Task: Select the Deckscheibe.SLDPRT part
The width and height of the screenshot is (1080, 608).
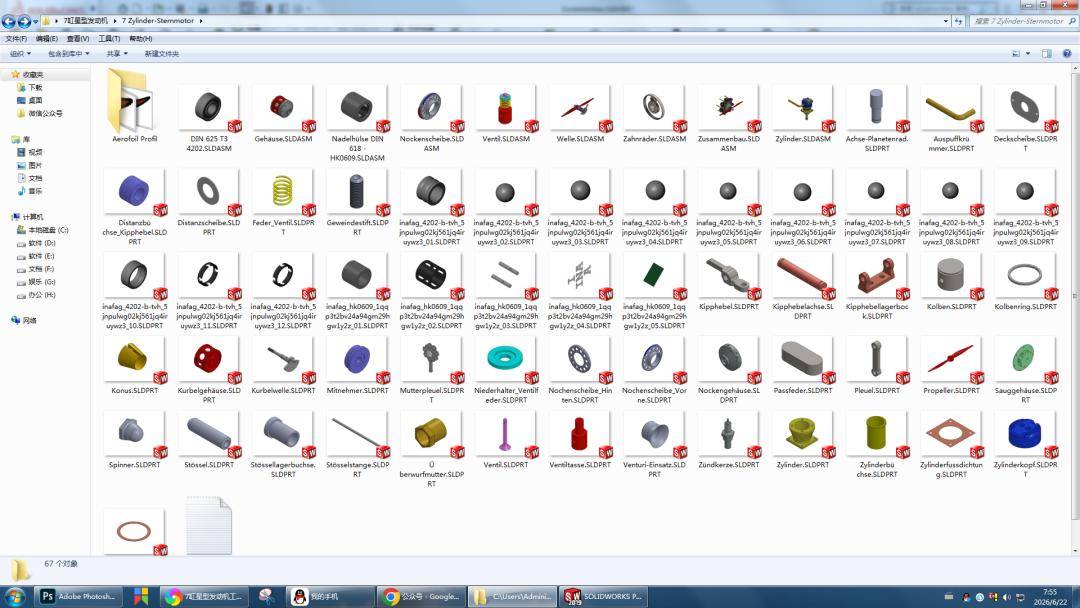Action: 1025,116
